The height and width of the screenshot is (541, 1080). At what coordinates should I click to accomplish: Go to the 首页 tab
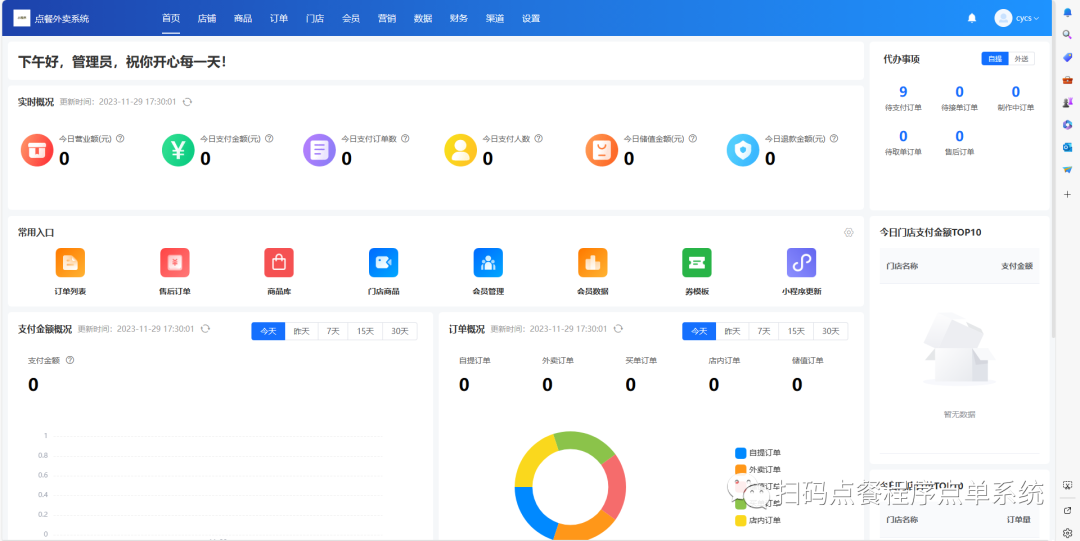(171, 19)
